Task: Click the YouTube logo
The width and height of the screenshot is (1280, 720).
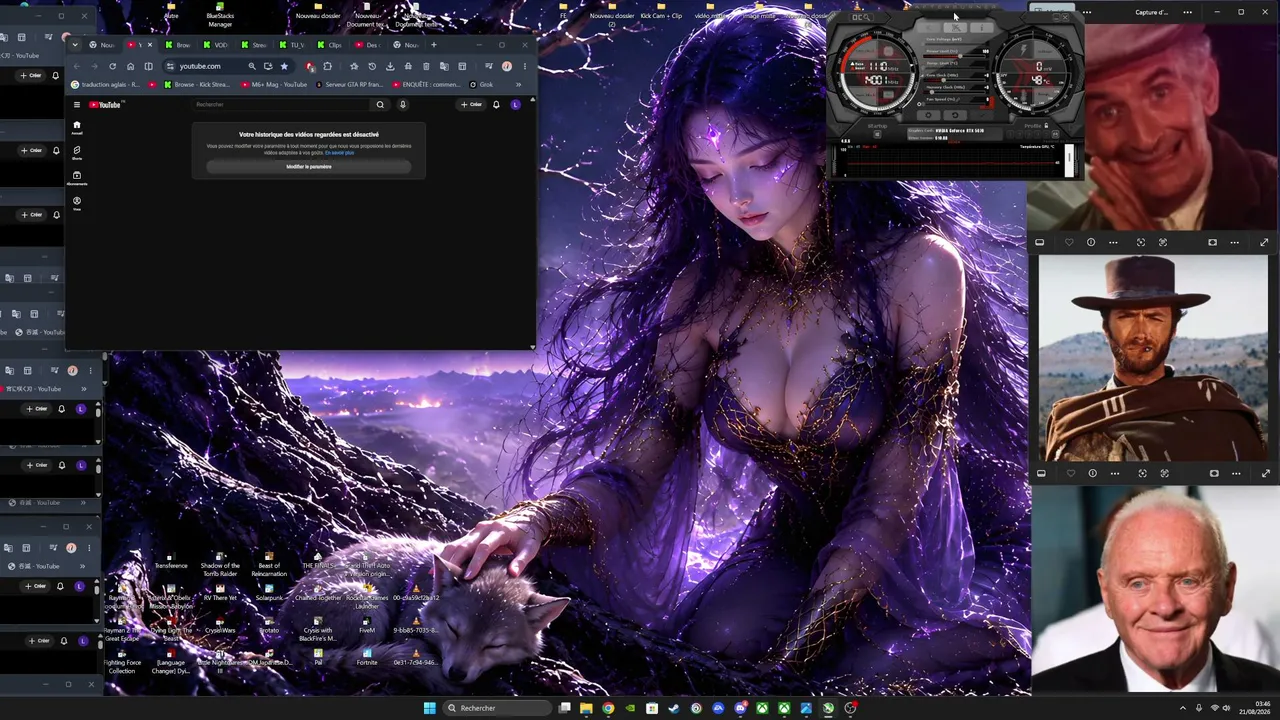Action: pos(105,104)
